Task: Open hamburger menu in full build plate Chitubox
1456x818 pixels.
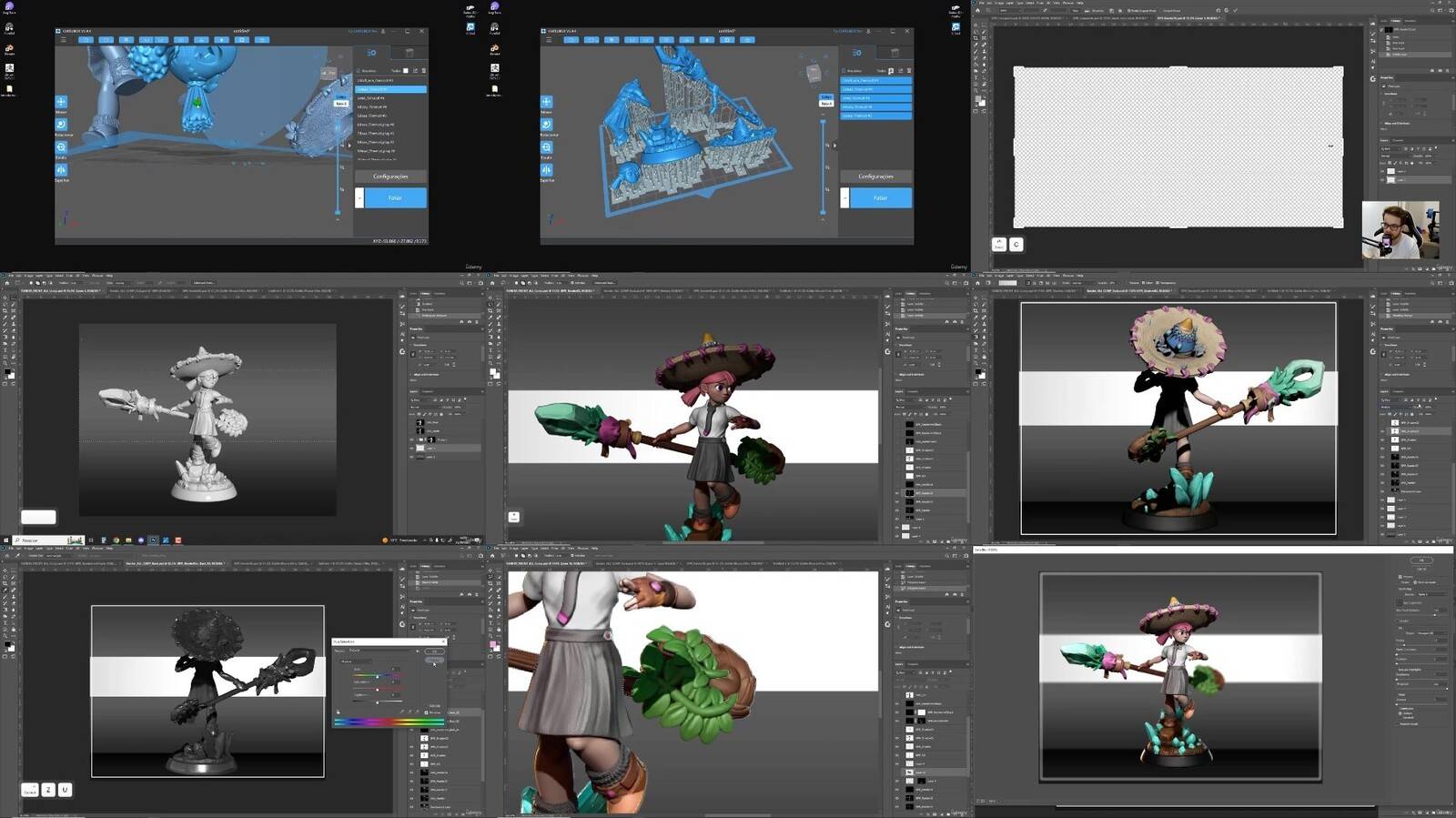Action: 549,40
